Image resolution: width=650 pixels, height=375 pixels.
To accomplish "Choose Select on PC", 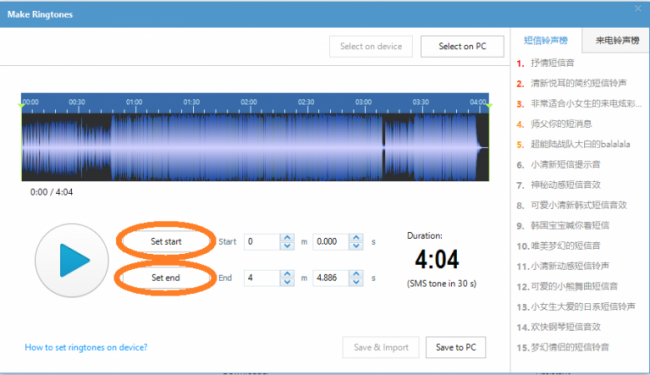I will coord(462,46).
